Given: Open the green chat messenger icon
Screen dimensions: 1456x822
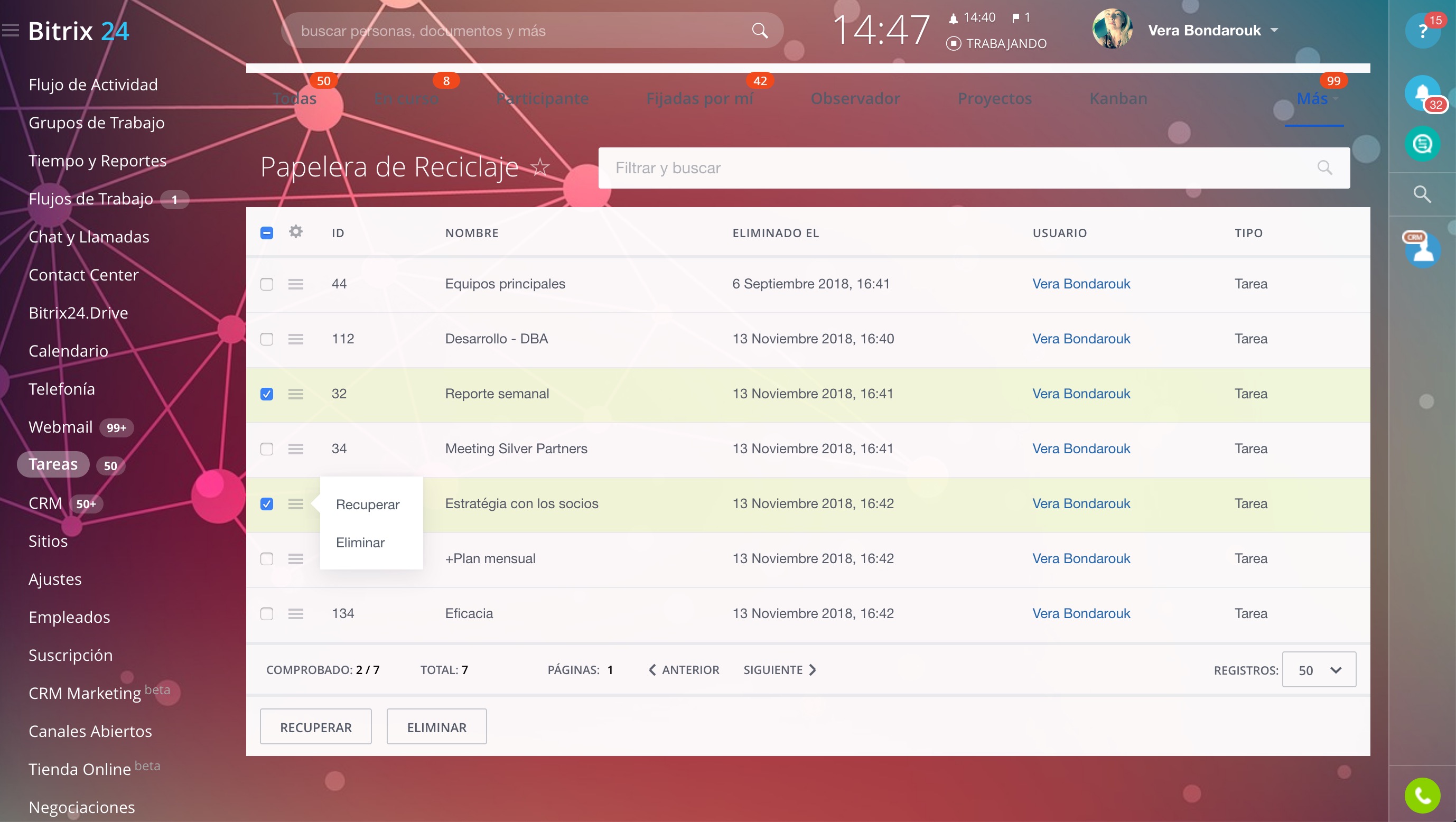Looking at the screenshot, I should pos(1422,144).
